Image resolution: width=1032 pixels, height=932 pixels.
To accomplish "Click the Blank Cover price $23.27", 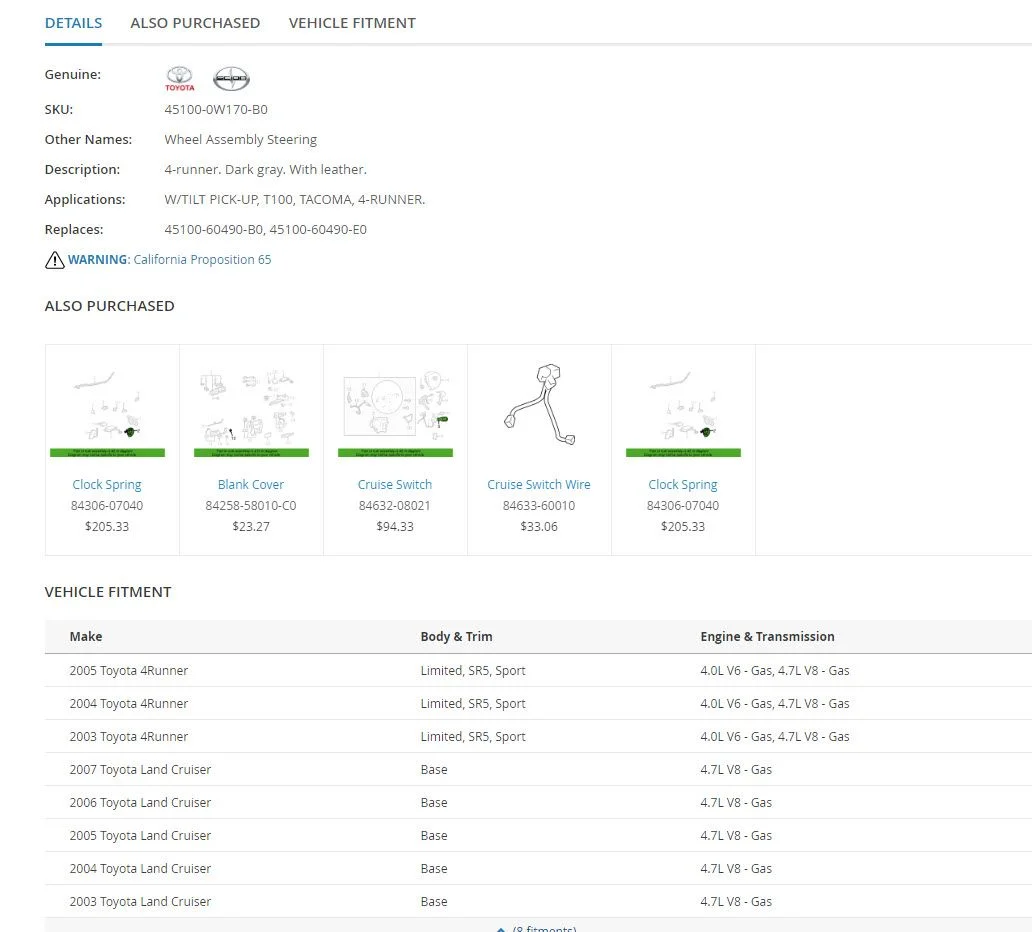I will click(x=251, y=527).
